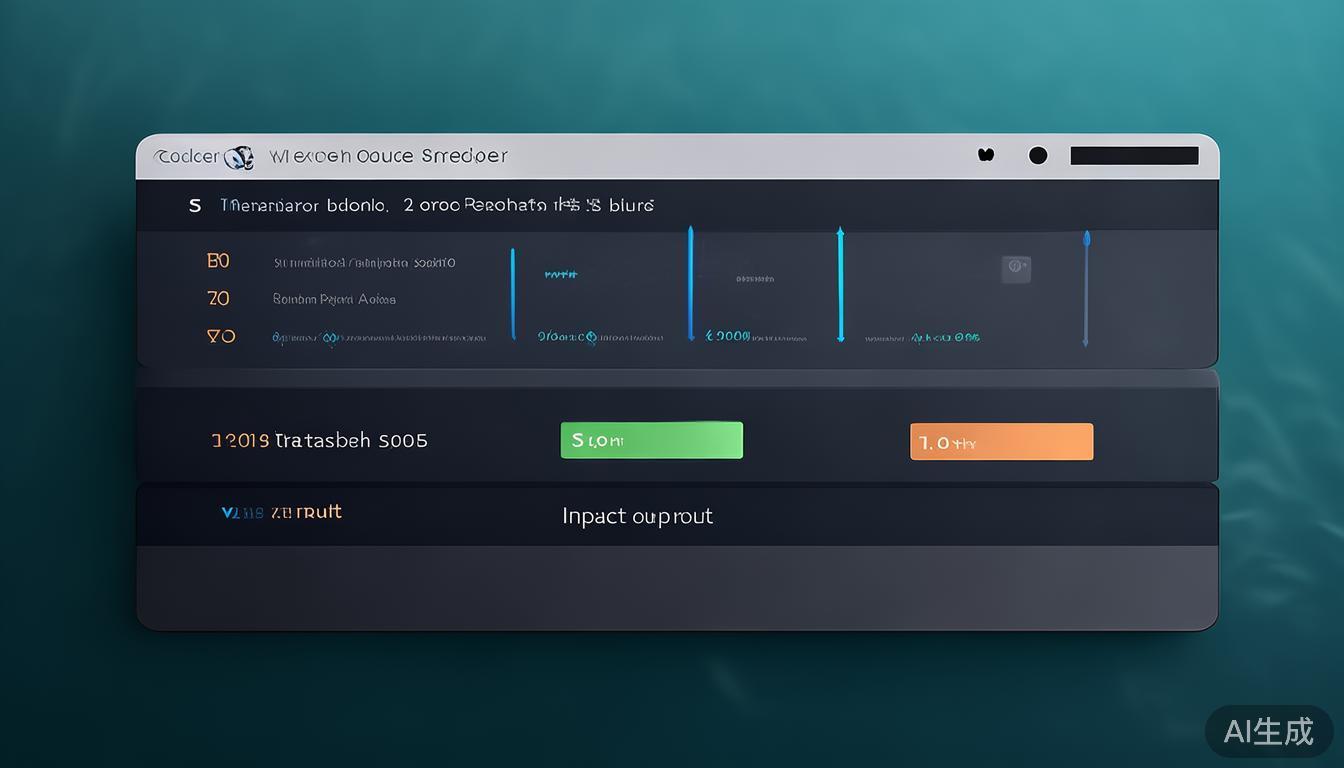Click the third blue vertical arrow line
1344x768 pixels.
840,285
